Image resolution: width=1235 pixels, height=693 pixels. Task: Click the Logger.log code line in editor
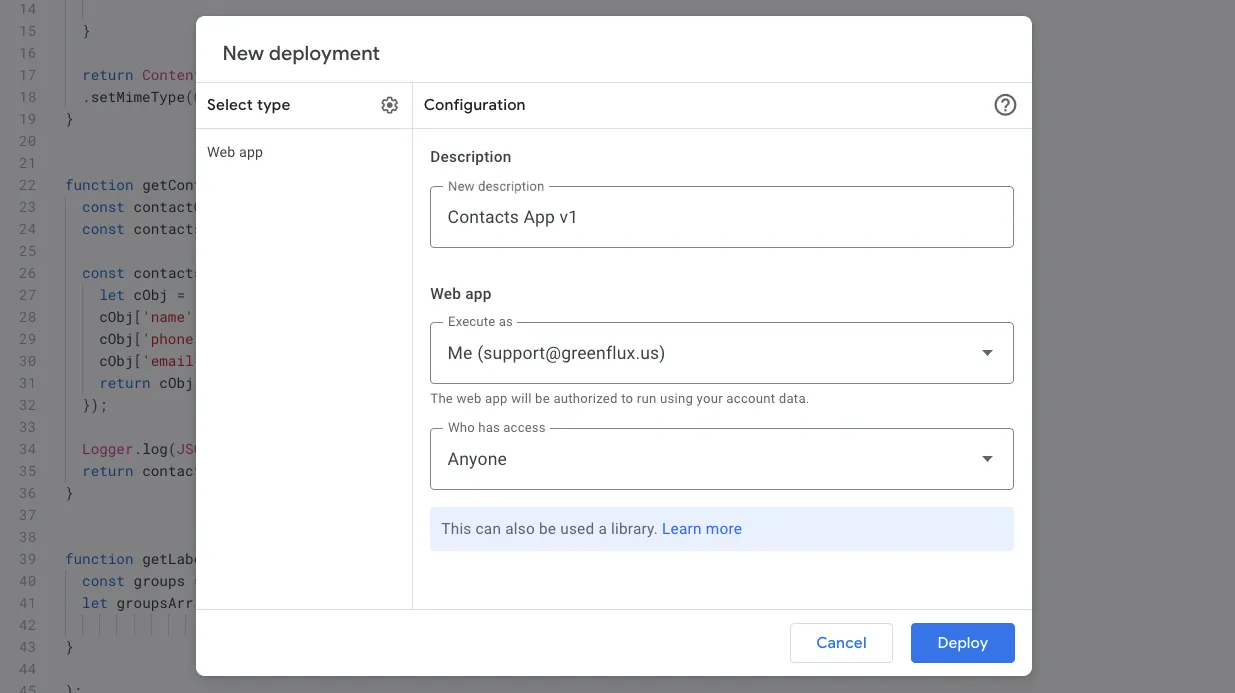click(x=130, y=449)
